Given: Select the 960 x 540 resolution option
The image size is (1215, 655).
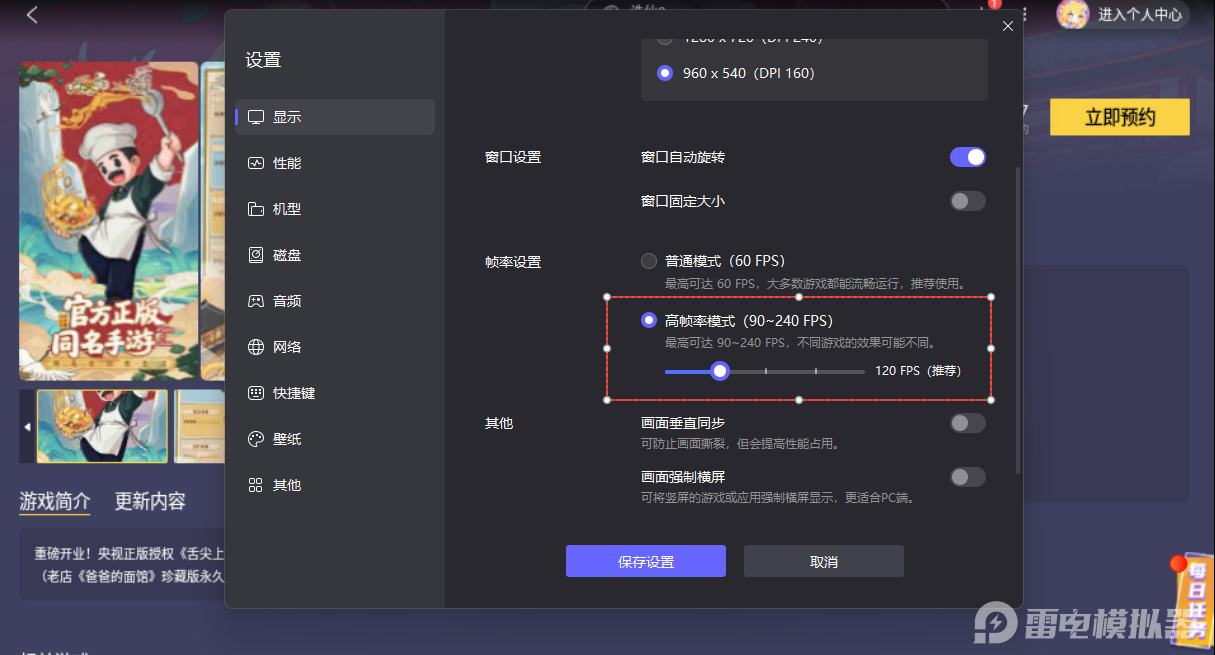Looking at the screenshot, I should (x=665, y=72).
